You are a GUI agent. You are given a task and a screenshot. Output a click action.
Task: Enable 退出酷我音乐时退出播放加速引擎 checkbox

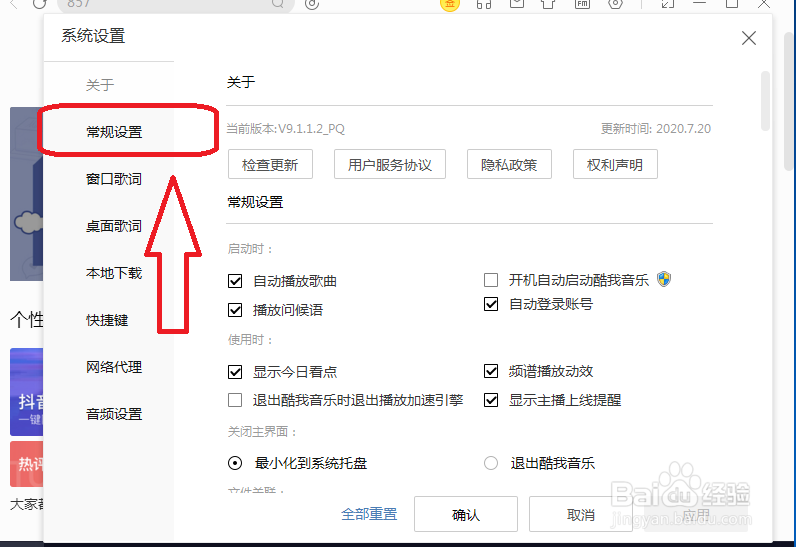(235, 400)
